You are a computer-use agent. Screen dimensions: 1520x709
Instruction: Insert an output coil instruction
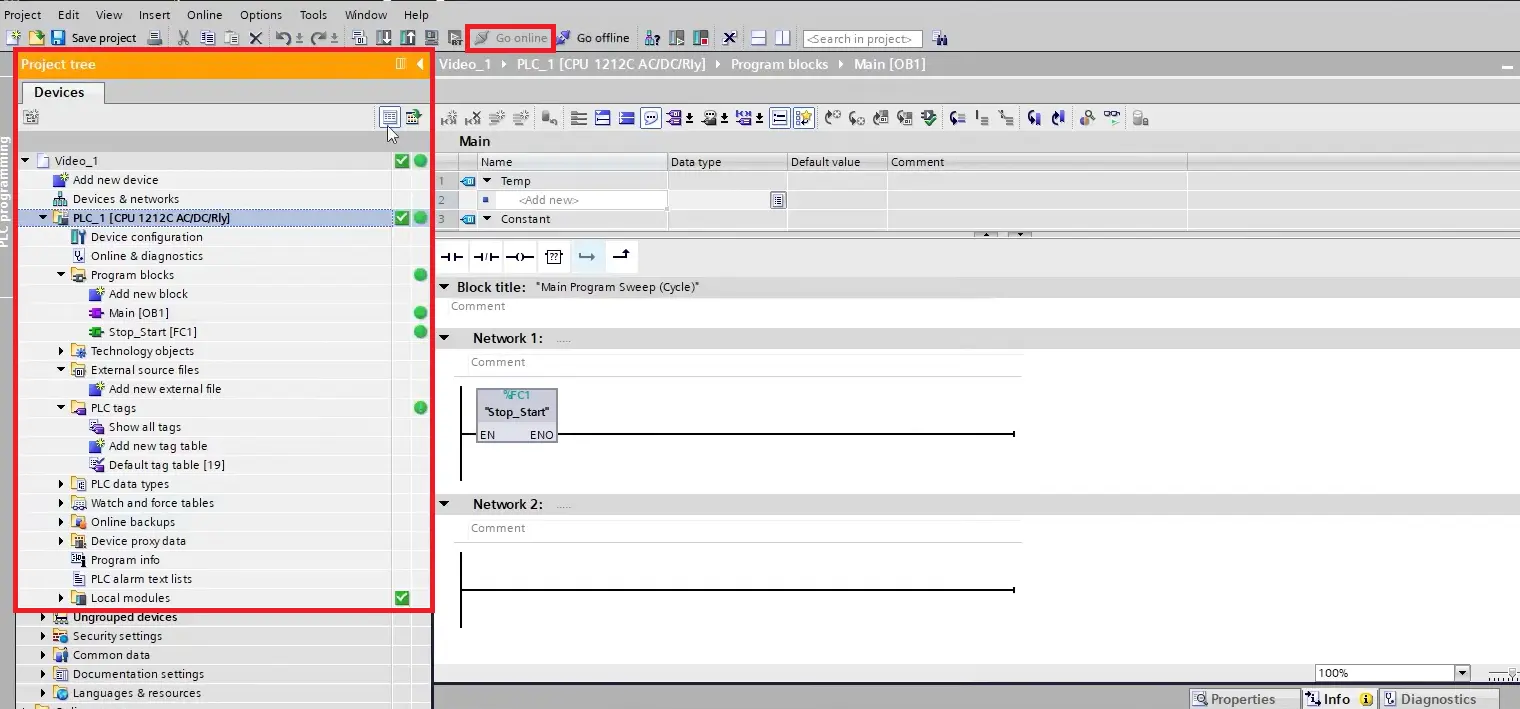[x=519, y=257]
